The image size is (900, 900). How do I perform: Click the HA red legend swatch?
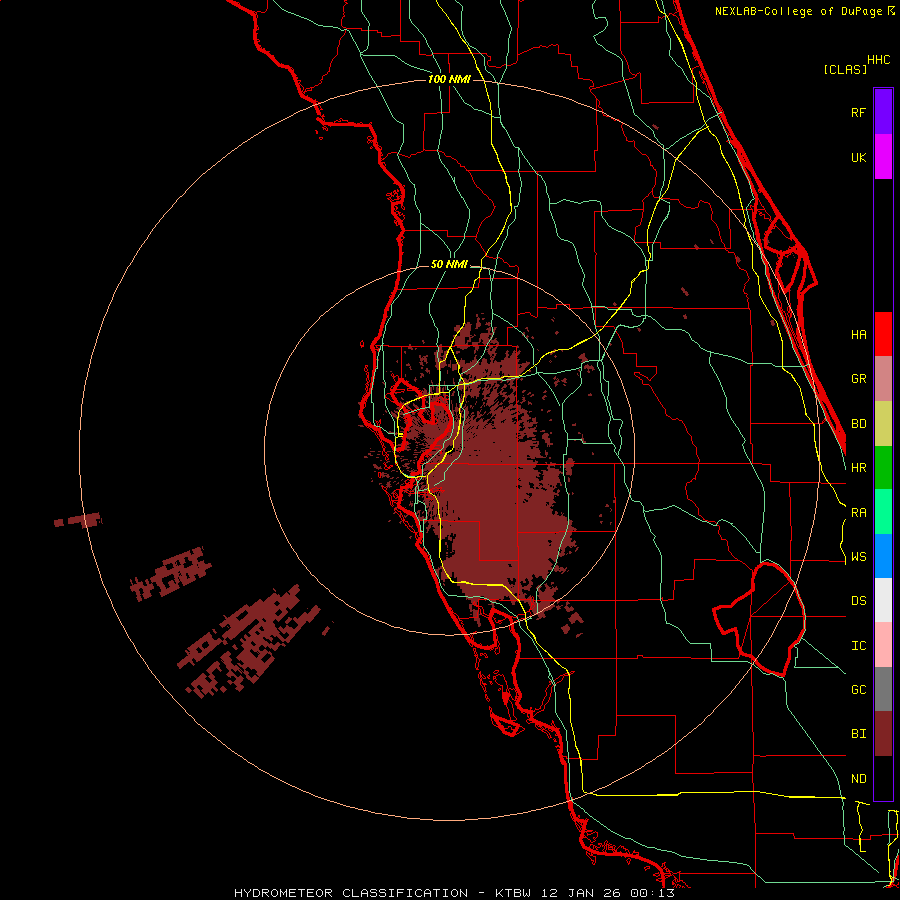883,334
